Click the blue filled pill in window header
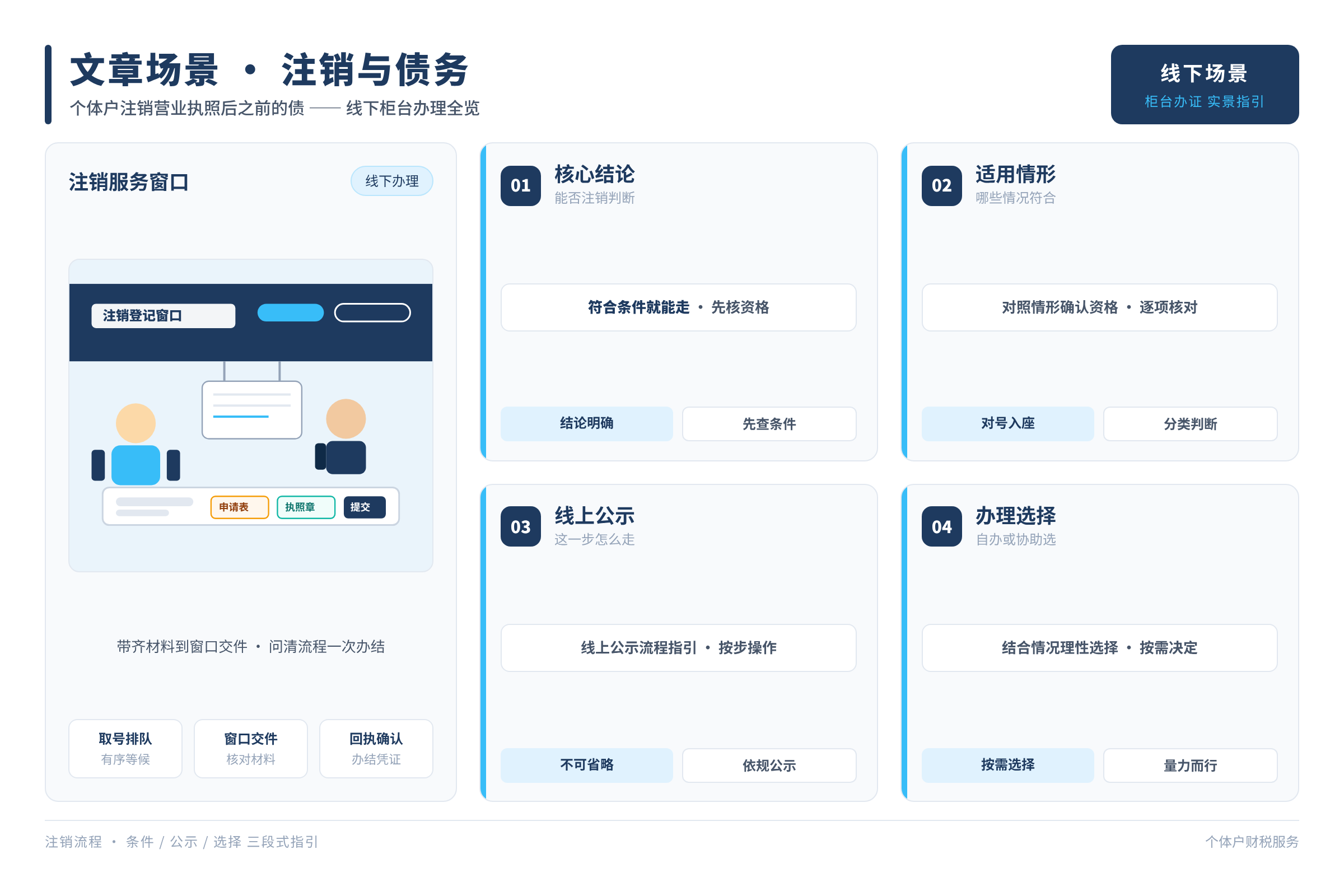The height and width of the screenshot is (896, 1344). (x=290, y=312)
